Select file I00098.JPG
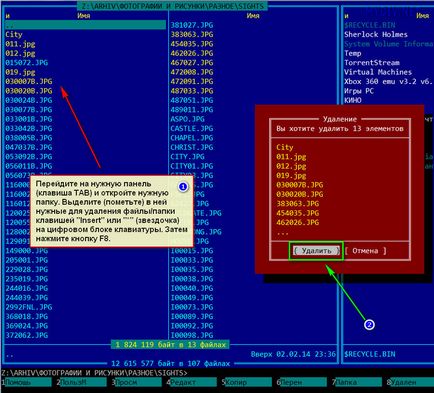The height and width of the screenshot is (393, 434). point(192,335)
